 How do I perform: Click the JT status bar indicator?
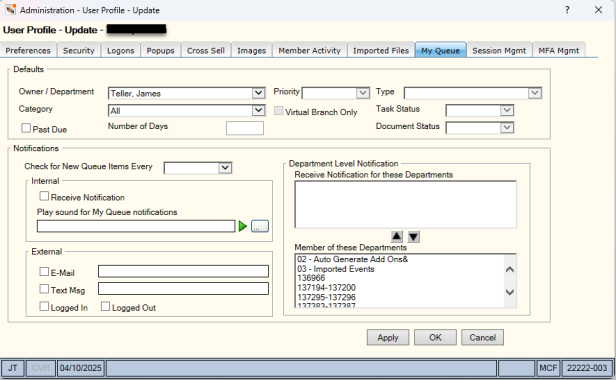[13, 368]
